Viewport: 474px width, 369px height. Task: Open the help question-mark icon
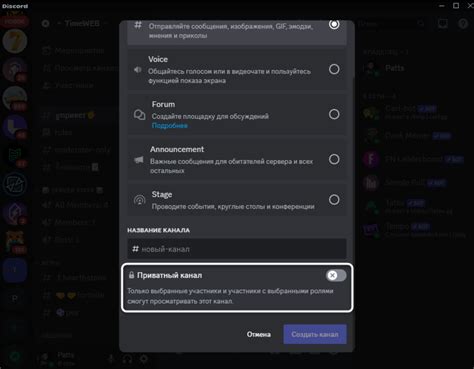coord(463,23)
